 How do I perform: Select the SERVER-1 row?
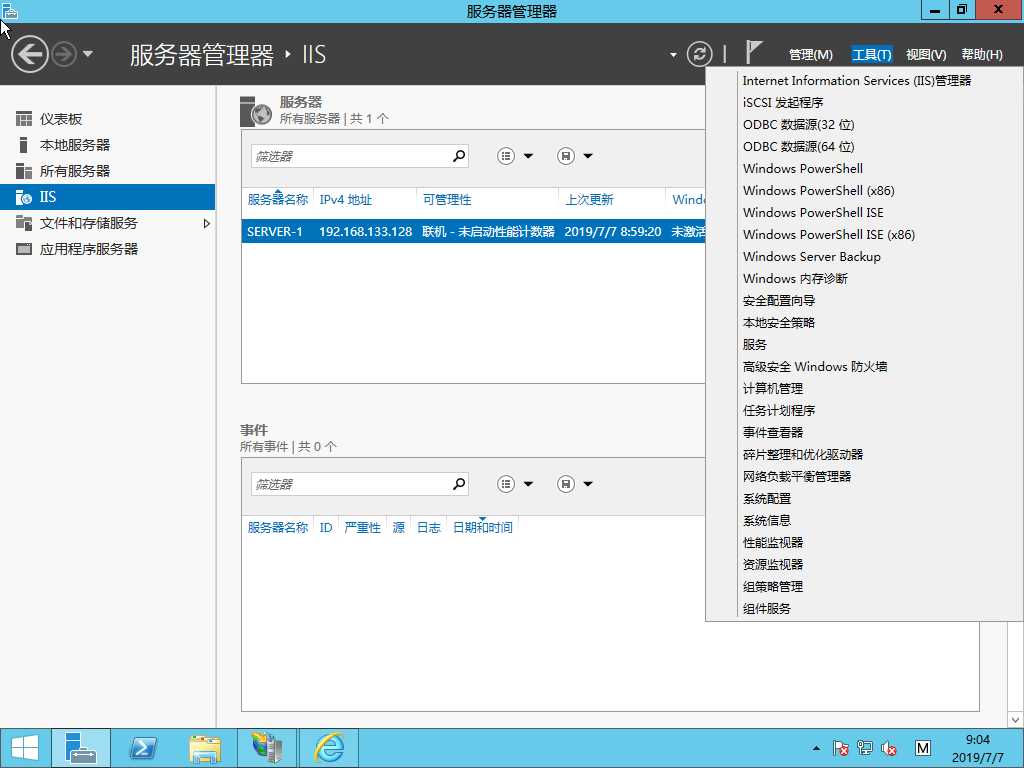click(473, 232)
